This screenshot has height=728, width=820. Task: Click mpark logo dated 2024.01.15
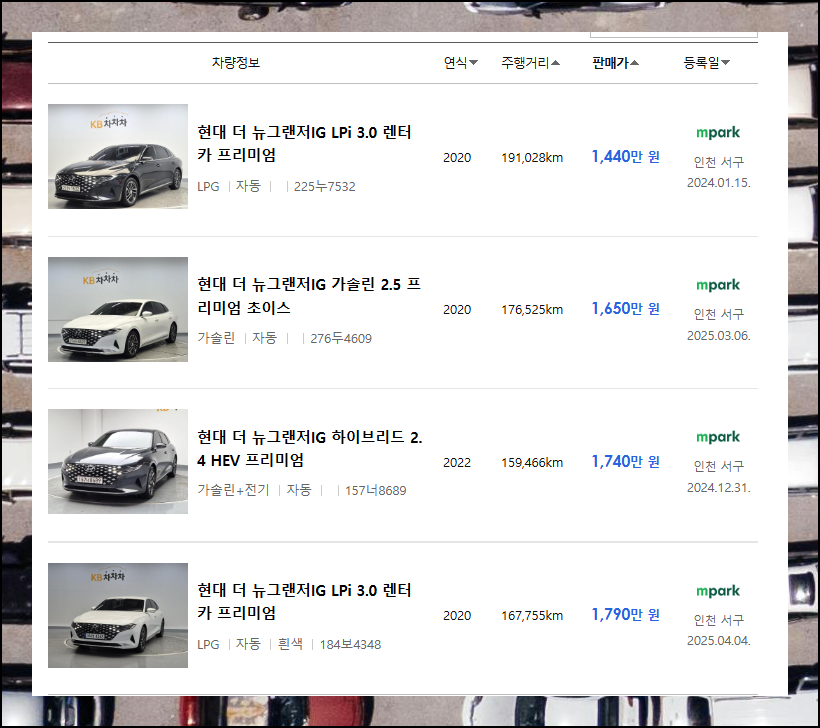click(718, 133)
